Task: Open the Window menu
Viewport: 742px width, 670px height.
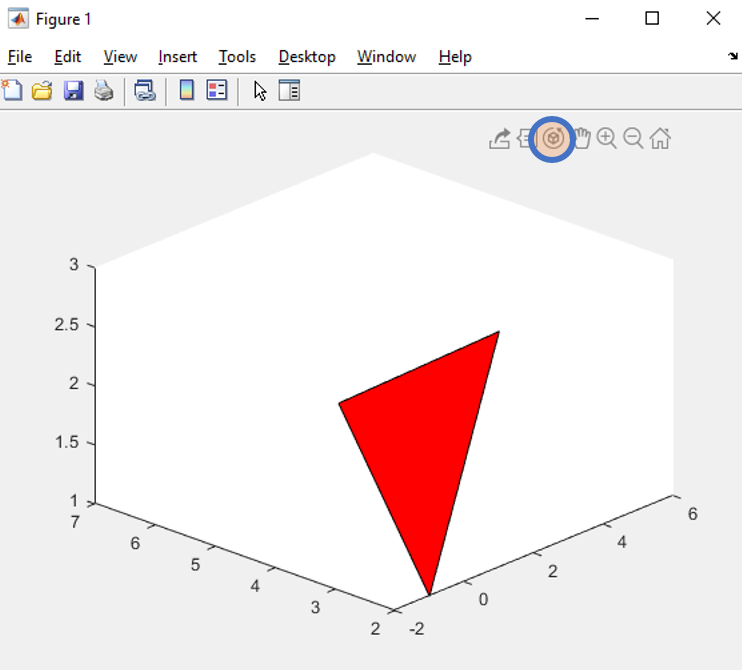Action: 387,57
